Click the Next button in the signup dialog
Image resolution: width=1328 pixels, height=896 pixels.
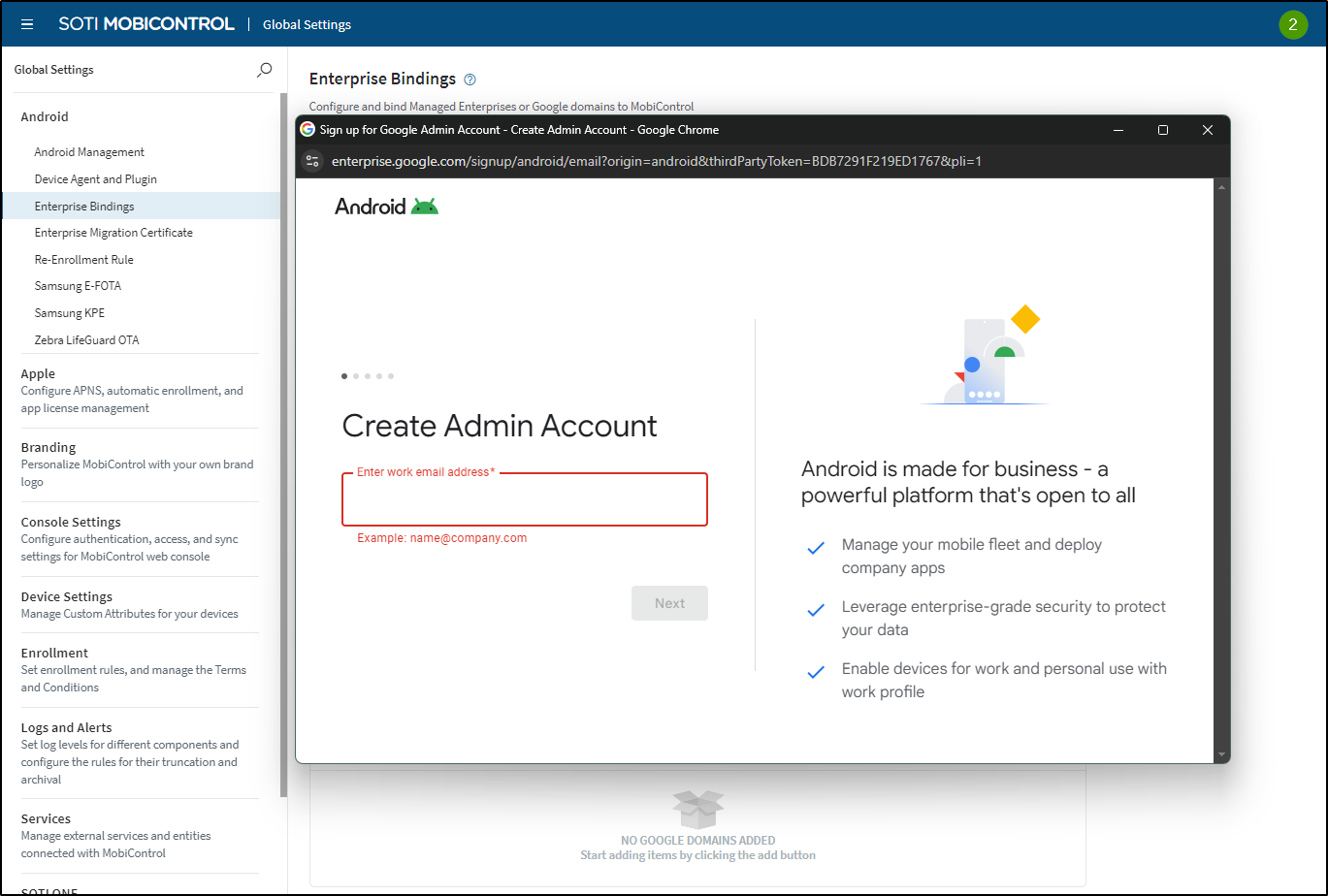point(669,602)
